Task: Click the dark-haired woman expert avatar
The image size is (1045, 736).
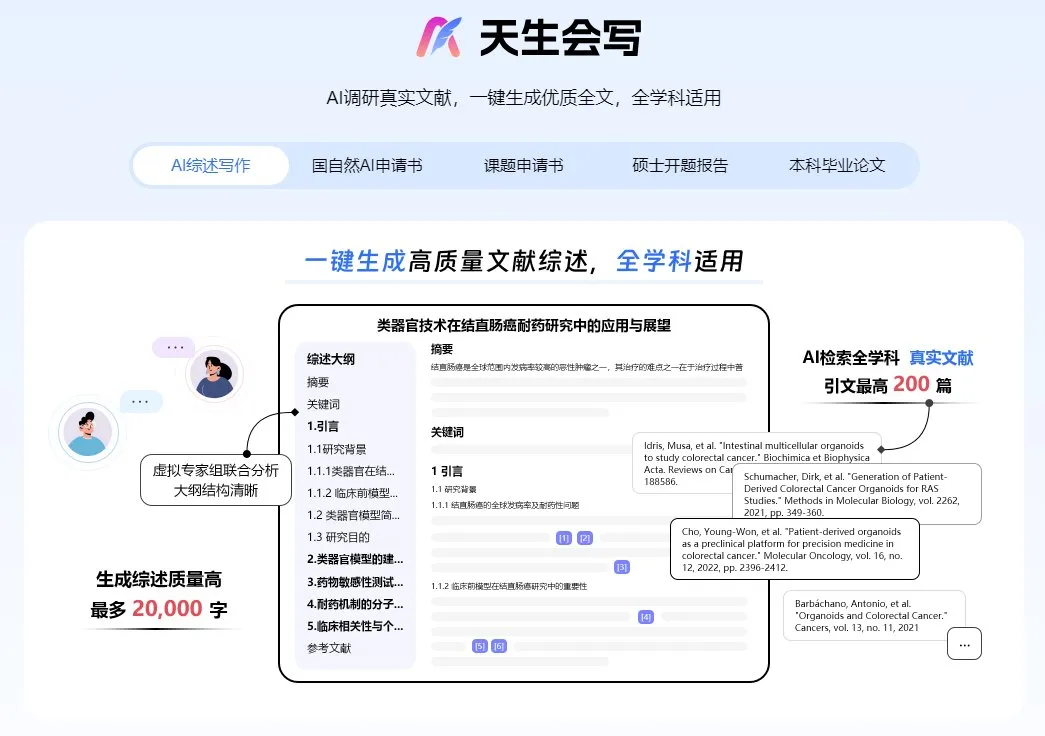Action: tap(214, 374)
